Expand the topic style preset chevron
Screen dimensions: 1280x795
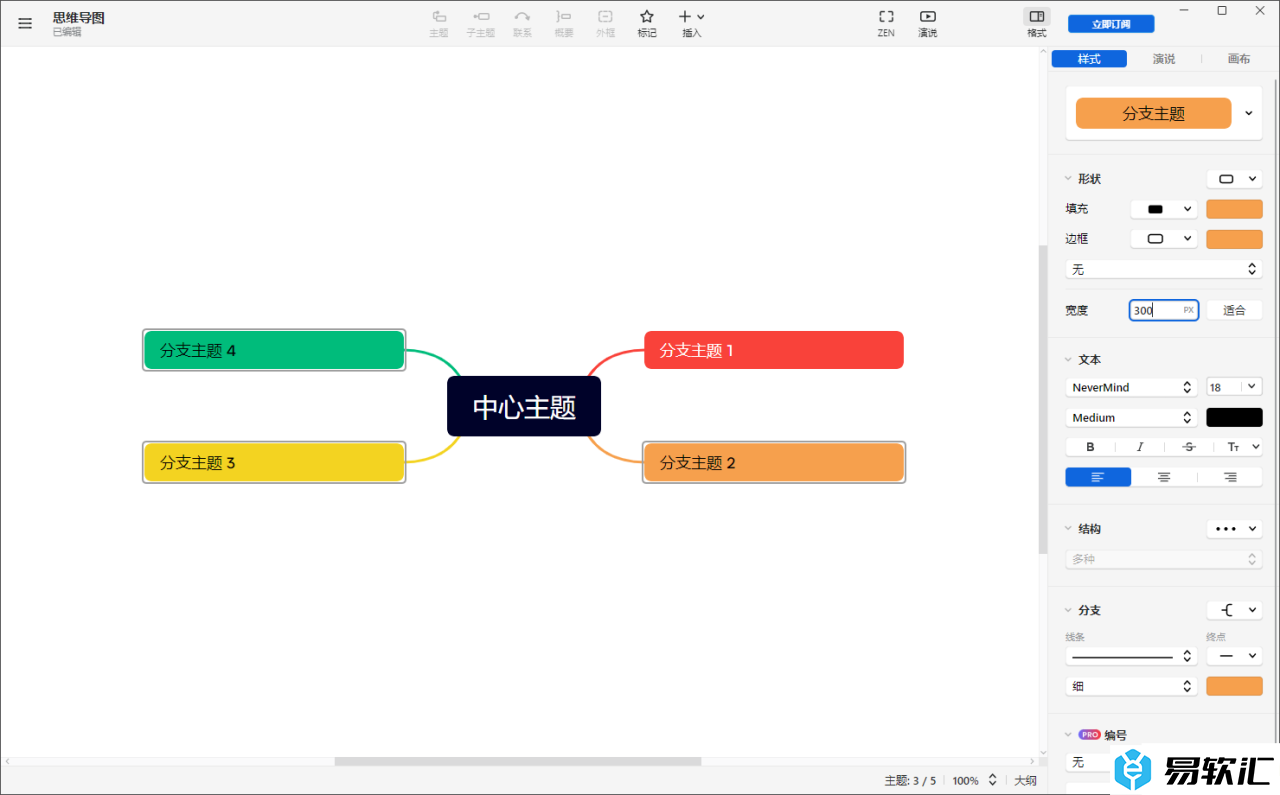(1249, 113)
